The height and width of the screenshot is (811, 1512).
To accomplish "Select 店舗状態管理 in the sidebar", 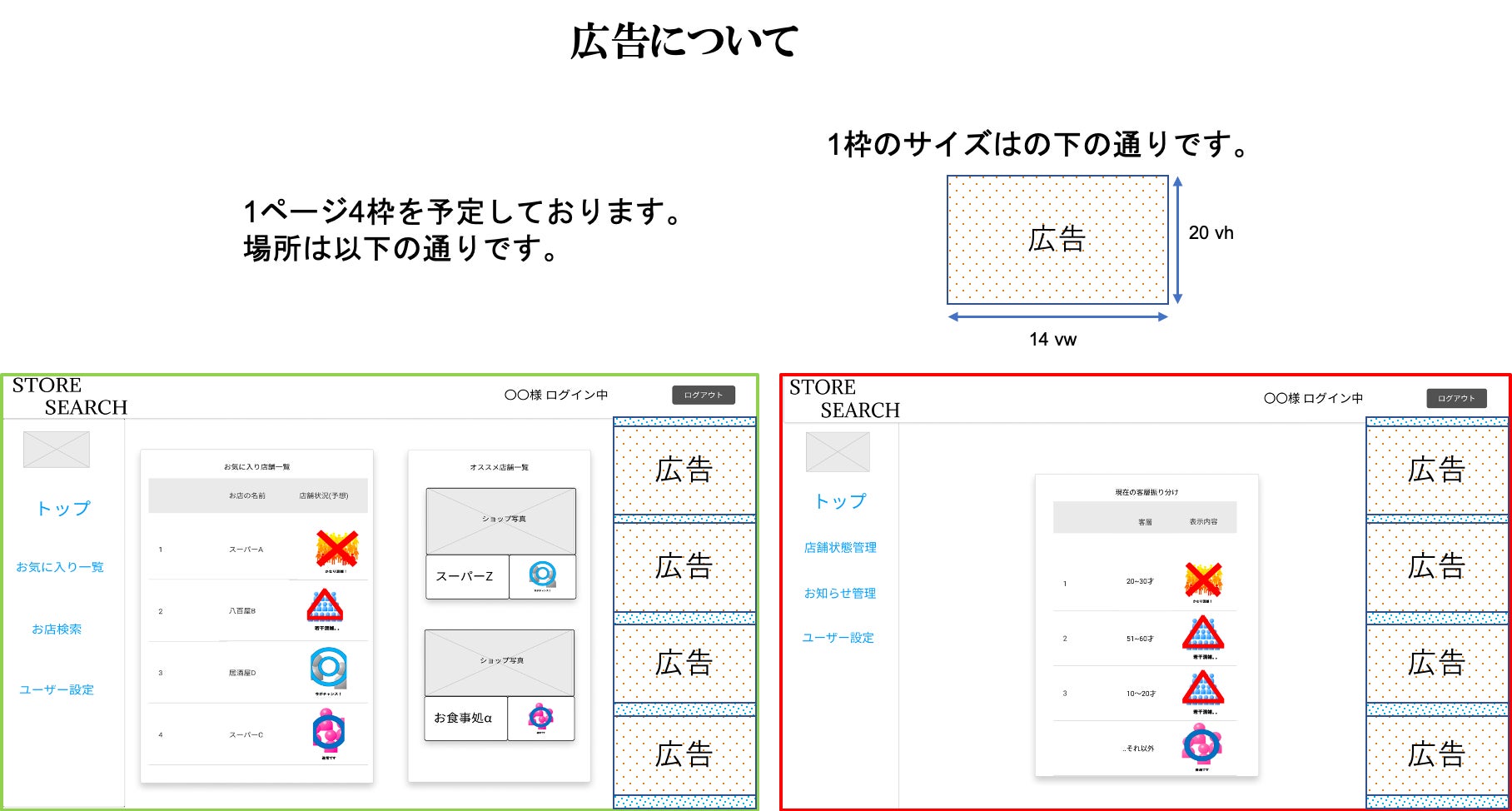I will point(840,548).
